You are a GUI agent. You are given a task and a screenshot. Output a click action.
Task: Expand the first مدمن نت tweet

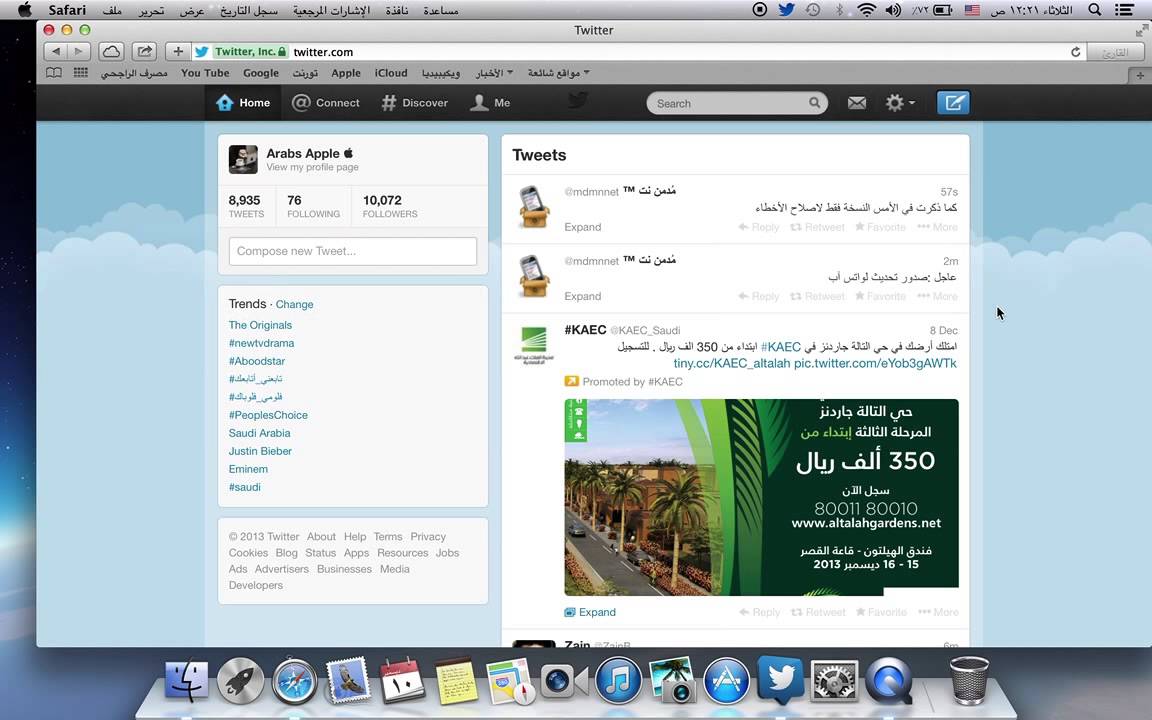[582, 227]
